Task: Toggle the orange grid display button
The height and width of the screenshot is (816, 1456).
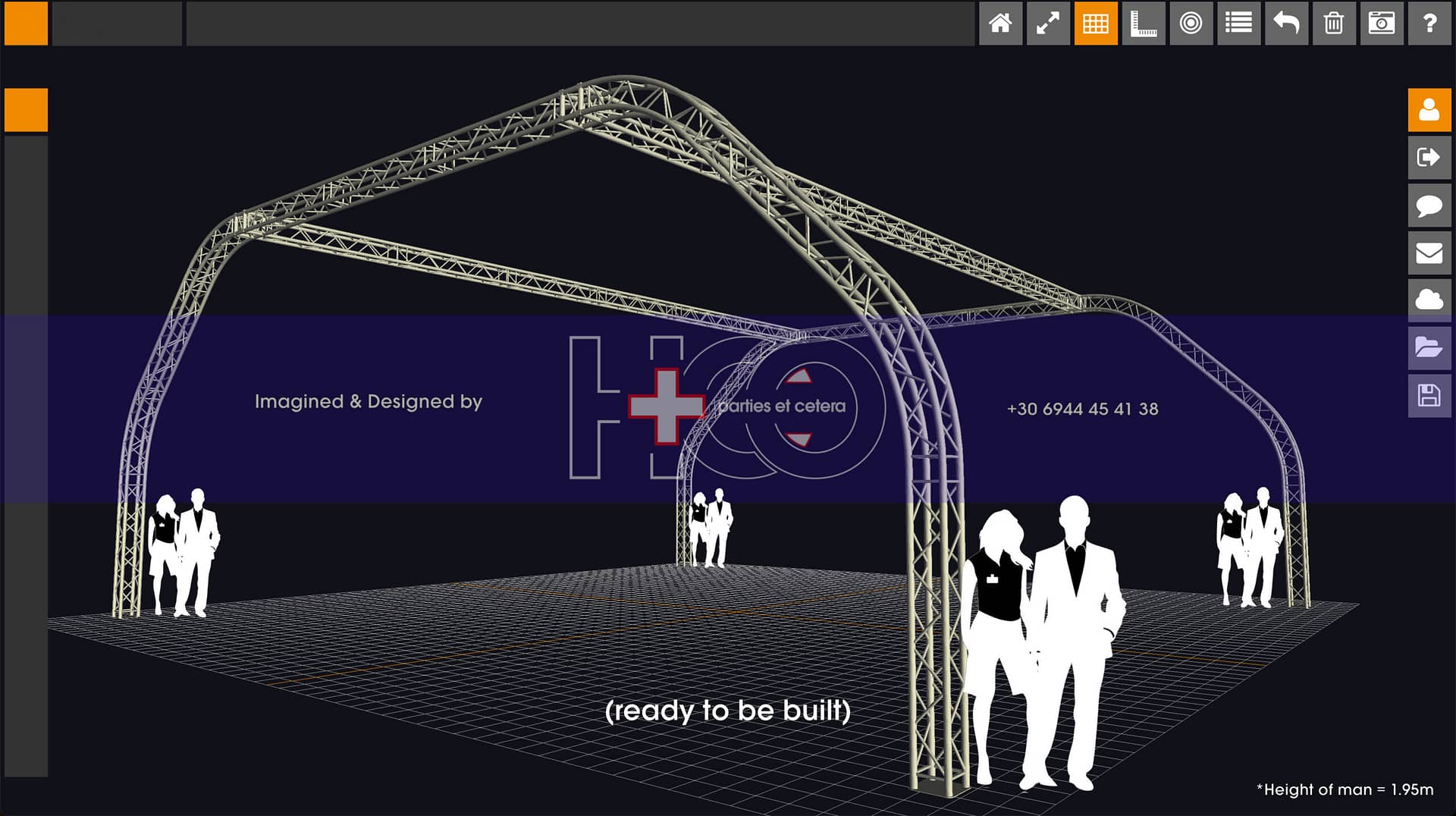Action: pos(1096,24)
